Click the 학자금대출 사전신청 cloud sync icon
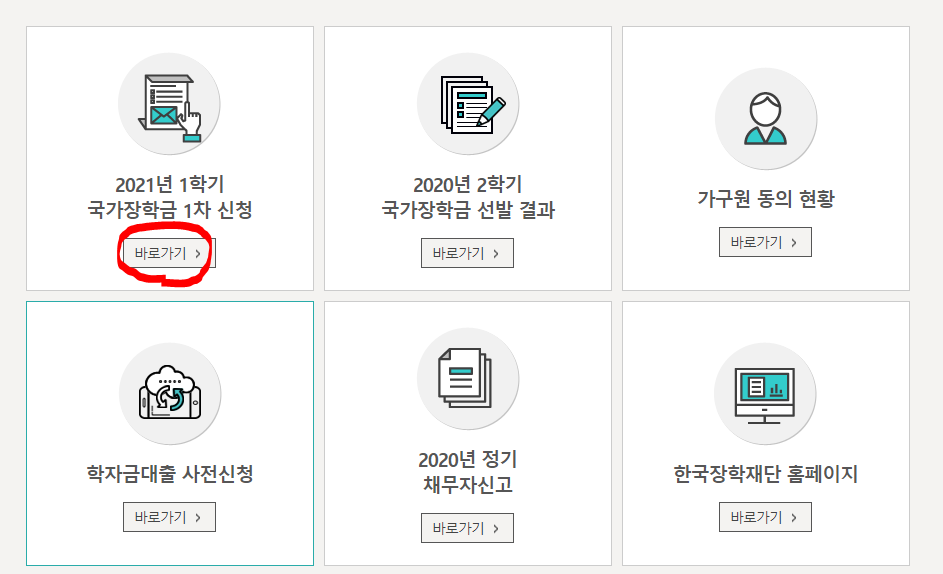 [x=170, y=393]
